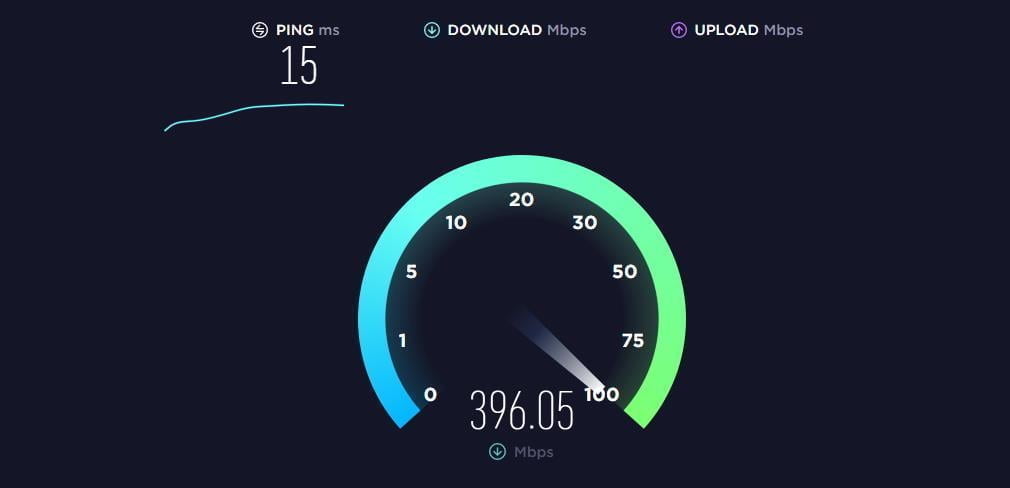
Task: Click the 1 mark on the gauge
Action: (403, 341)
